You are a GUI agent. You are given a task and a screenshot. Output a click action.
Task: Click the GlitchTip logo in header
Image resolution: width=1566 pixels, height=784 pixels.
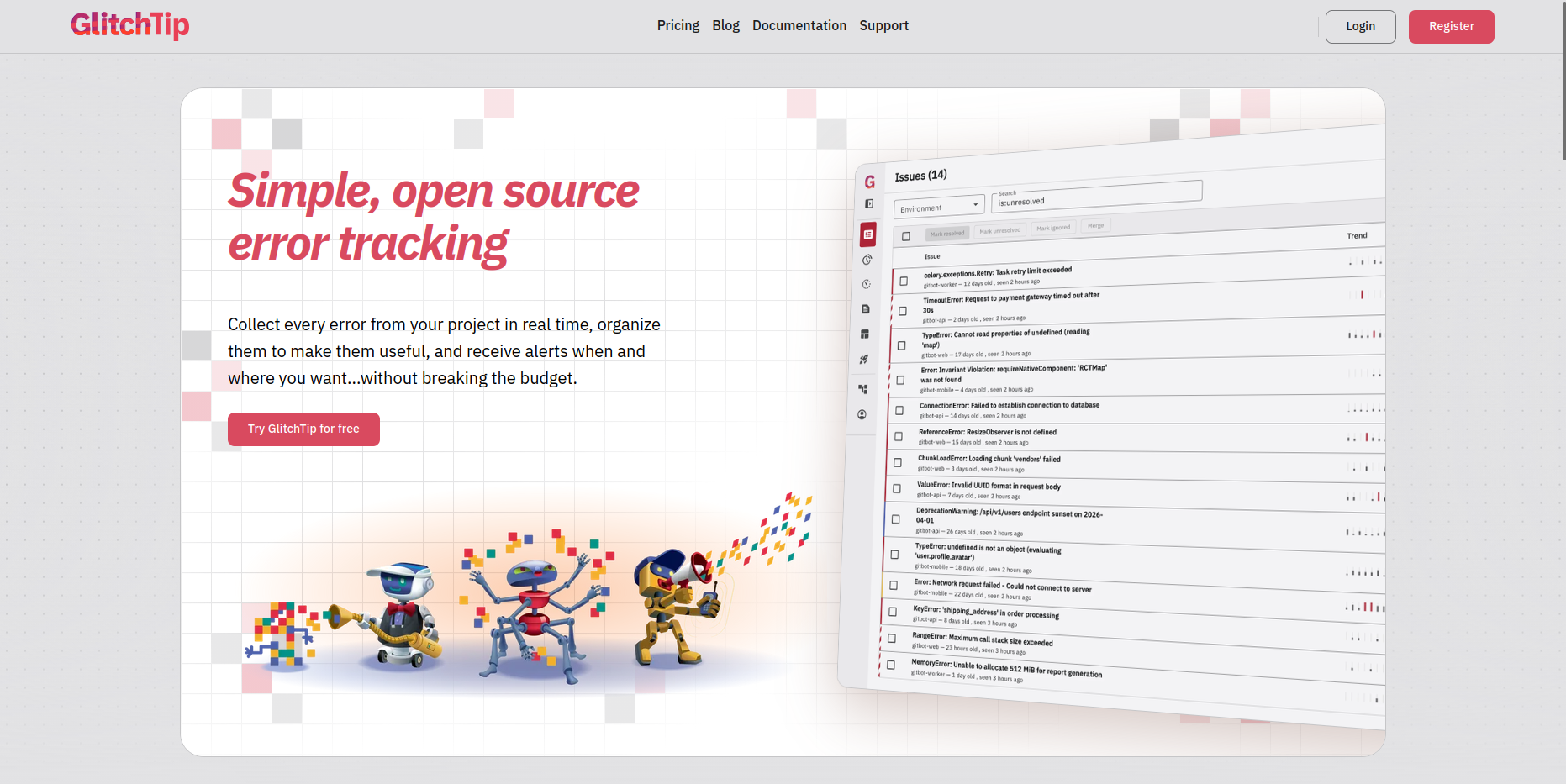point(130,25)
